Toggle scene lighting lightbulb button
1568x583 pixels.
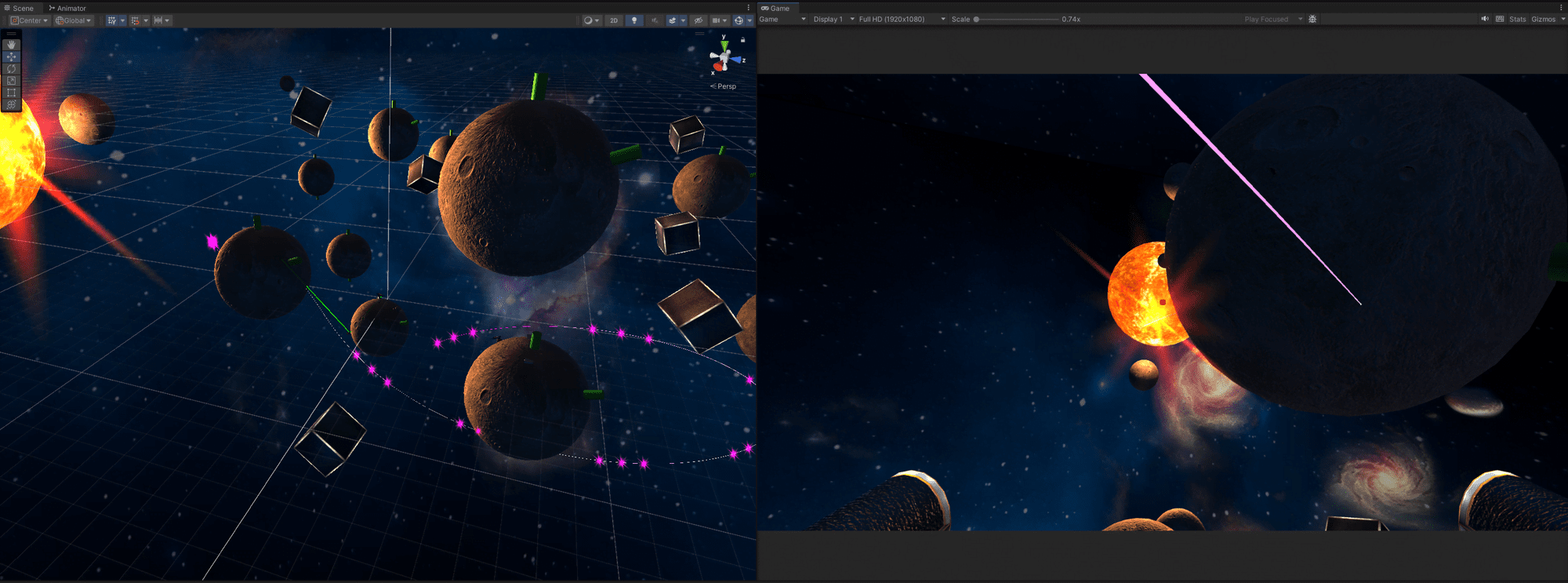pyautogui.click(x=634, y=20)
